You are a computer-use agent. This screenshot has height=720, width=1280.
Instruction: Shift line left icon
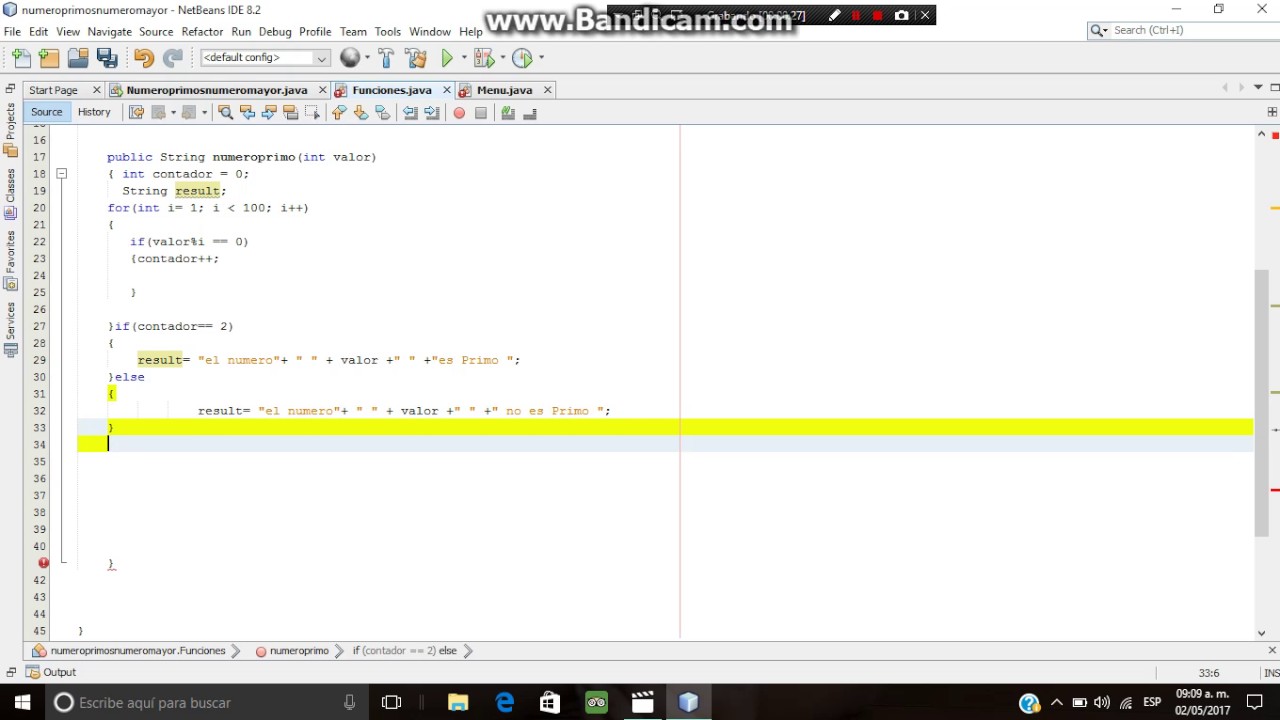(410, 113)
